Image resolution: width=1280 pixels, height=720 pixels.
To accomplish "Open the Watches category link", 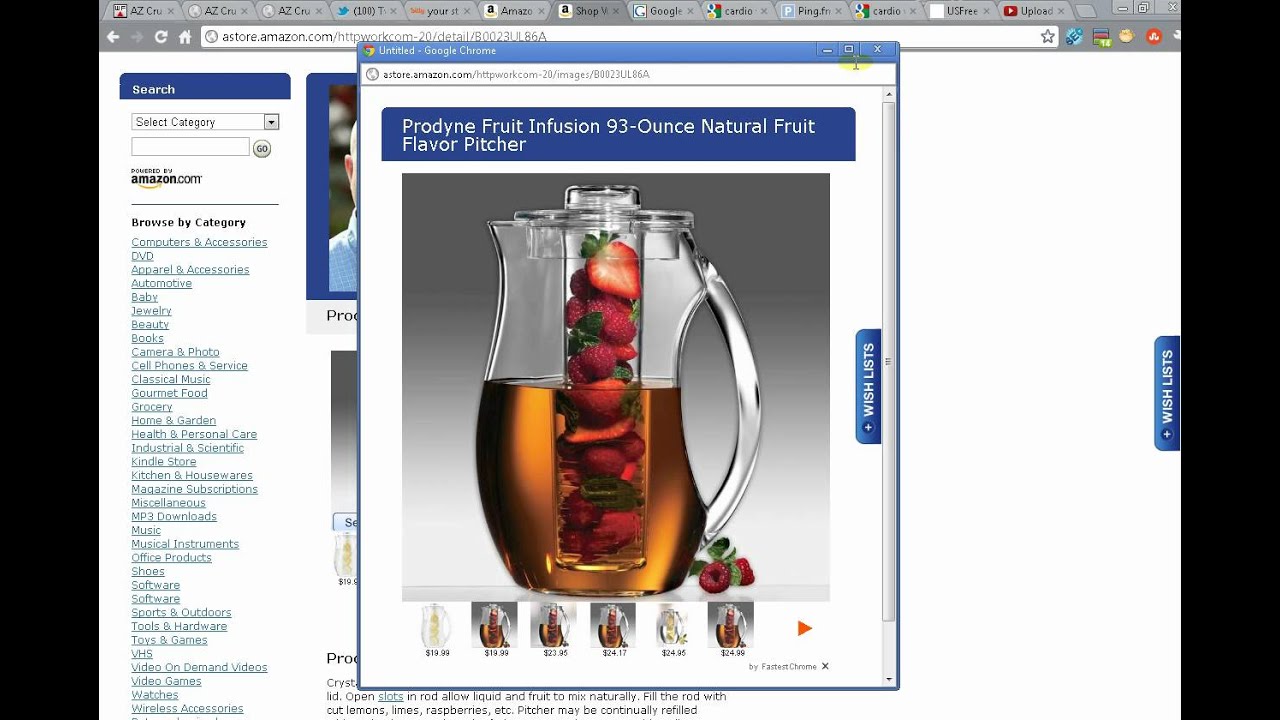I will click(155, 695).
